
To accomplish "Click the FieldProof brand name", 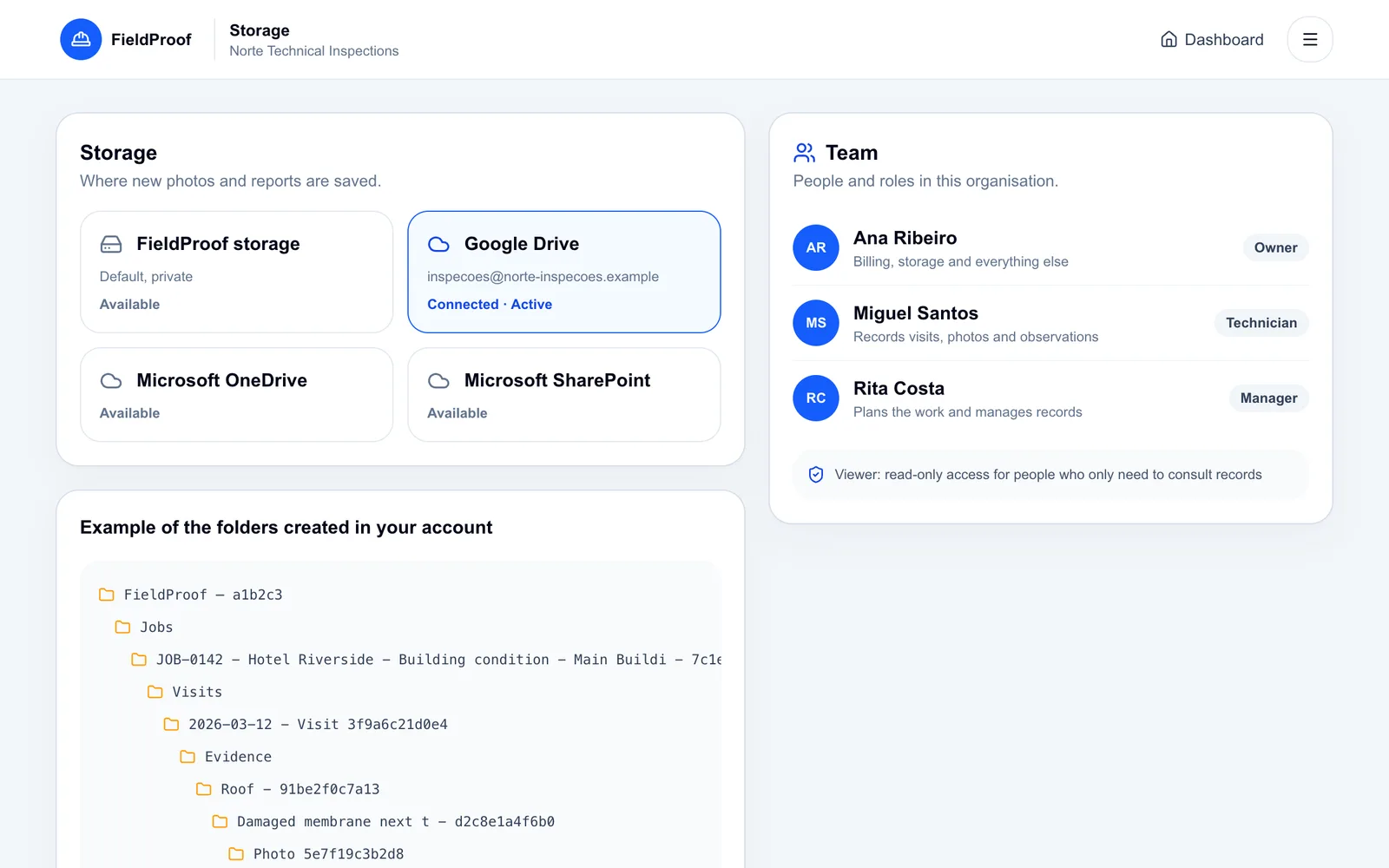I will point(151,40).
